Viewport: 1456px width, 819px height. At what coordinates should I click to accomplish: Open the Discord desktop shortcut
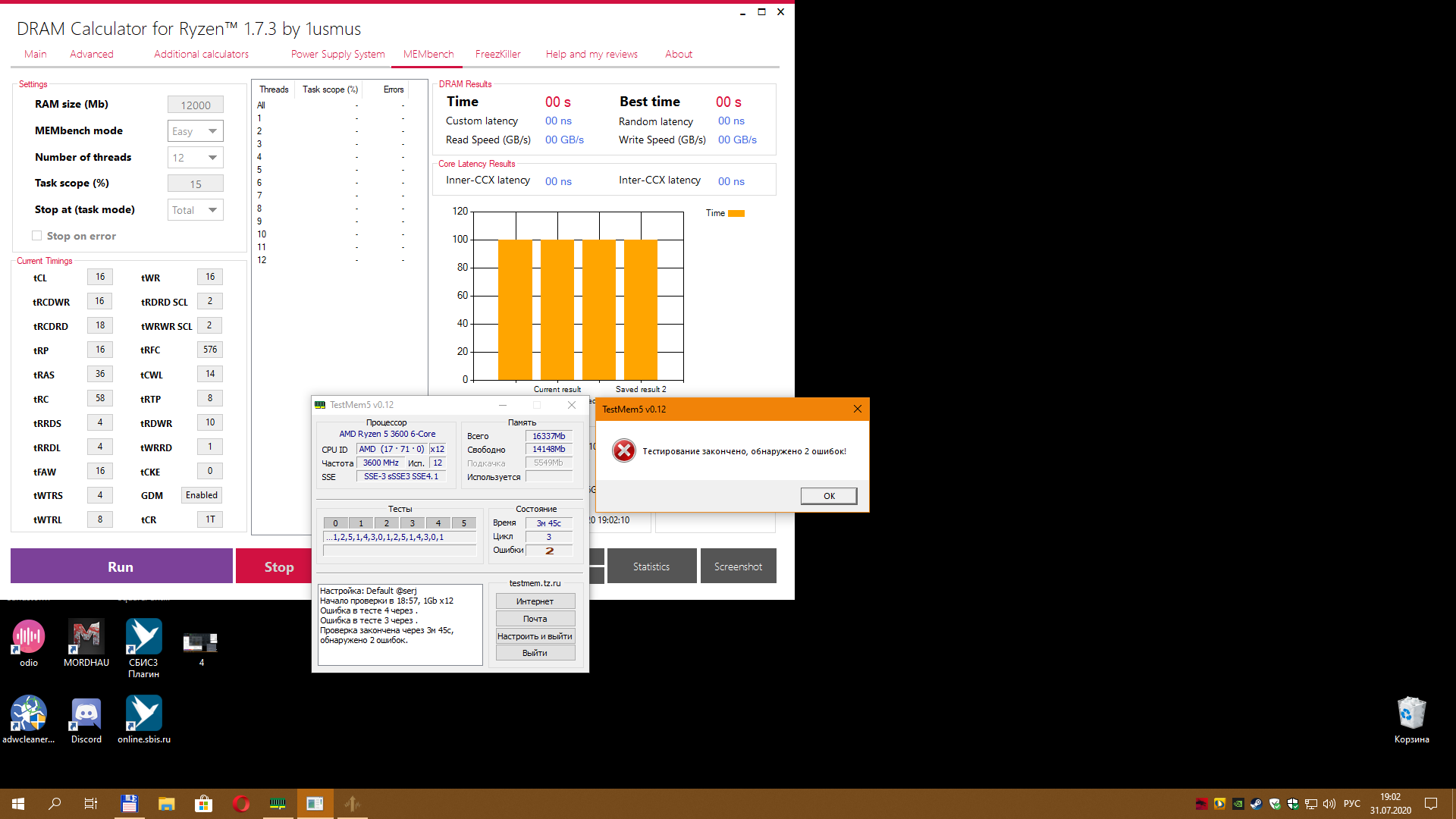[86, 714]
